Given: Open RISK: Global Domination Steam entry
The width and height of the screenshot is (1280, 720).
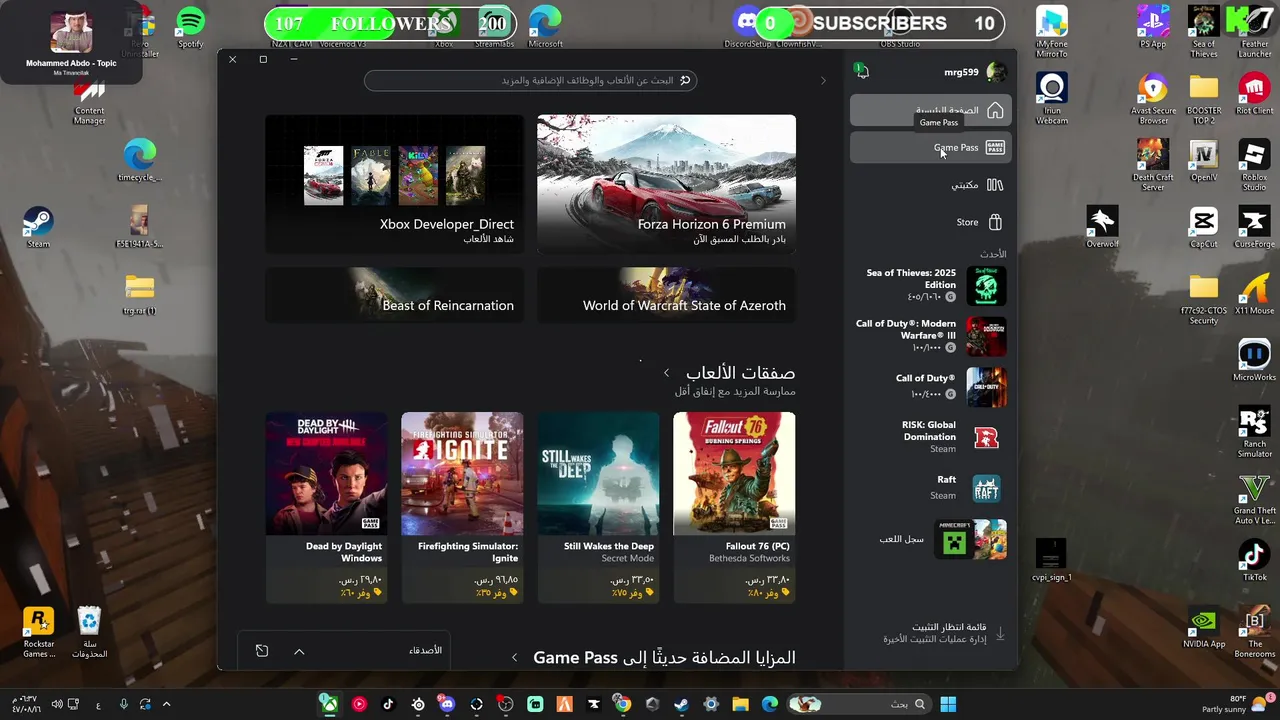Looking at the screenshot, I should [930, 437].
